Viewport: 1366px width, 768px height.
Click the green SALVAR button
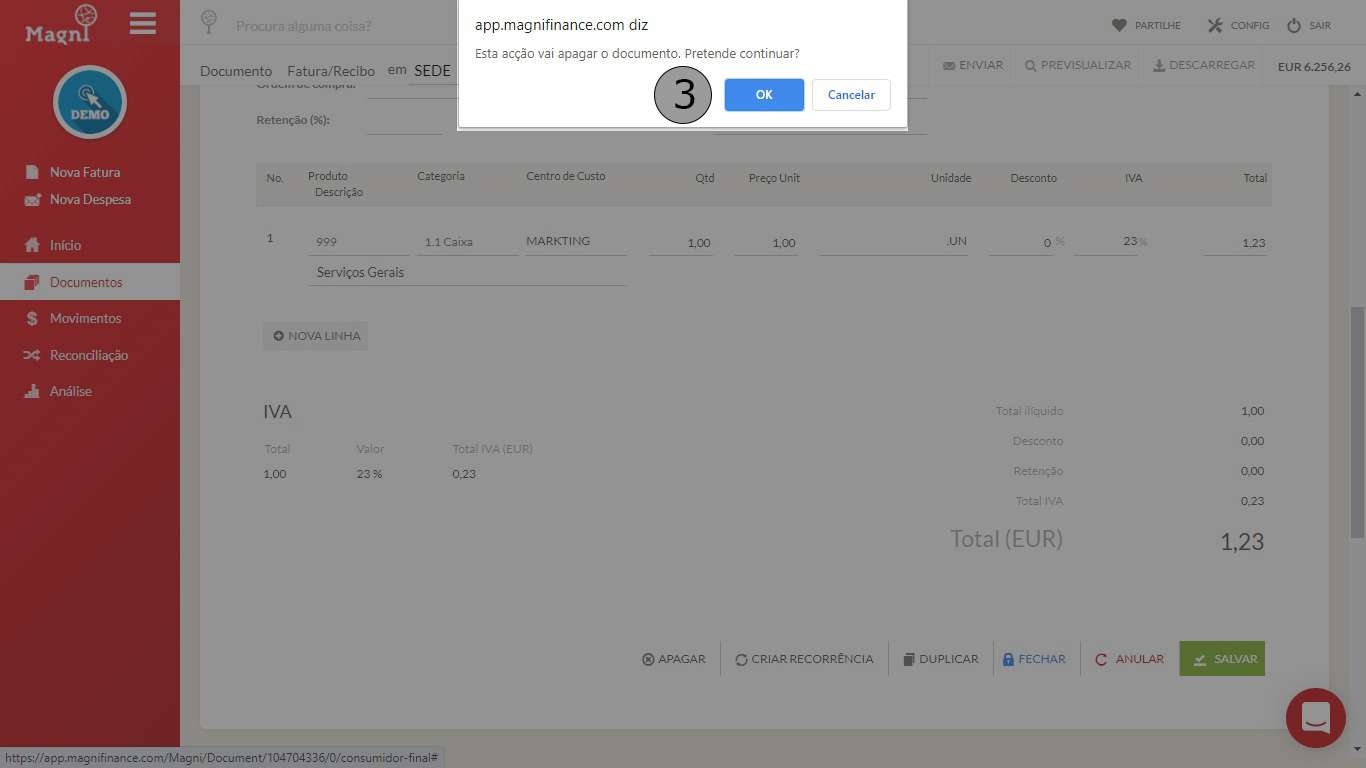pos(1222,658)
